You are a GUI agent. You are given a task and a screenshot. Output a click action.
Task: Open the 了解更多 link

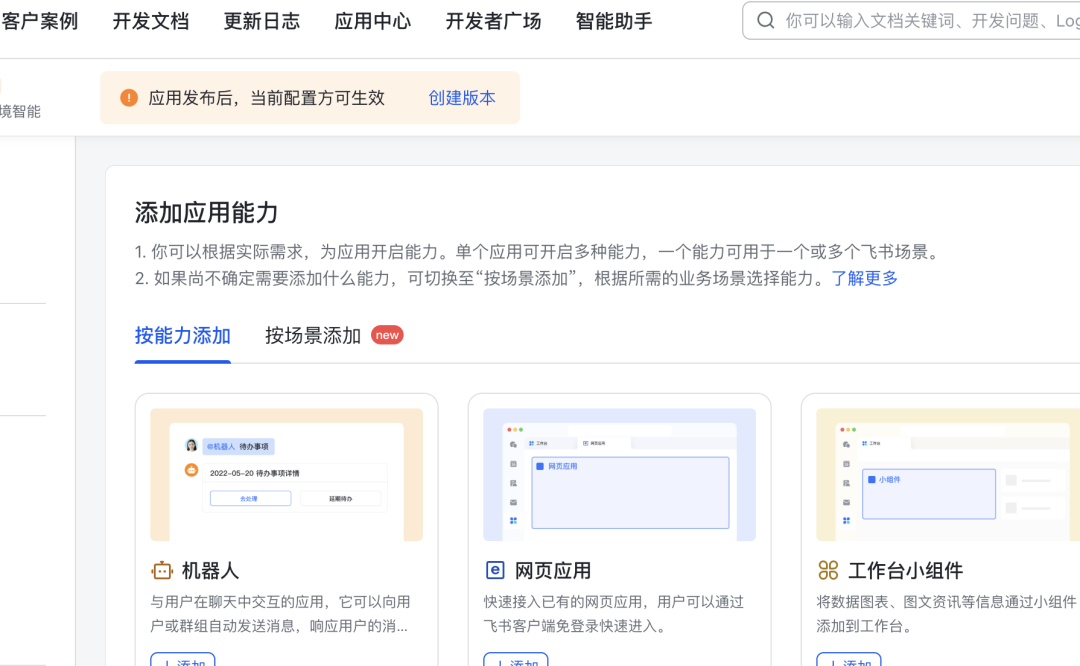[x=865, y=278]
